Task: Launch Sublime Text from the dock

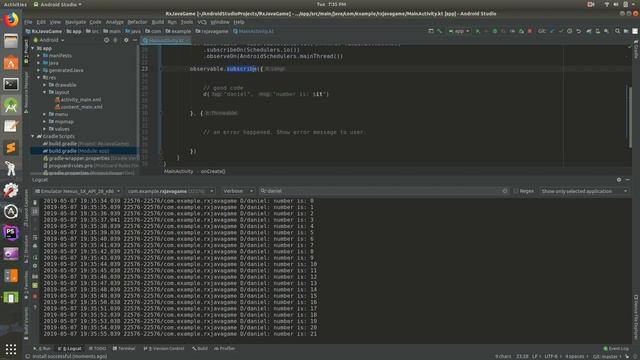Action: pos(11,147)
